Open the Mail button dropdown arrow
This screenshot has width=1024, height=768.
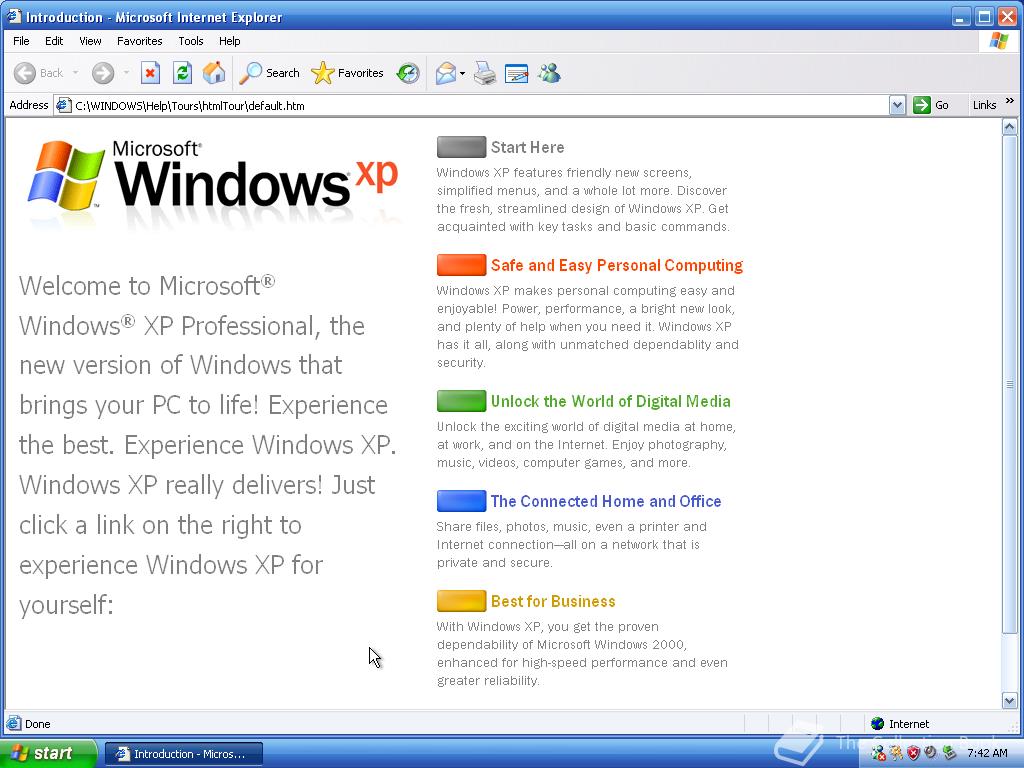(462, 73)
